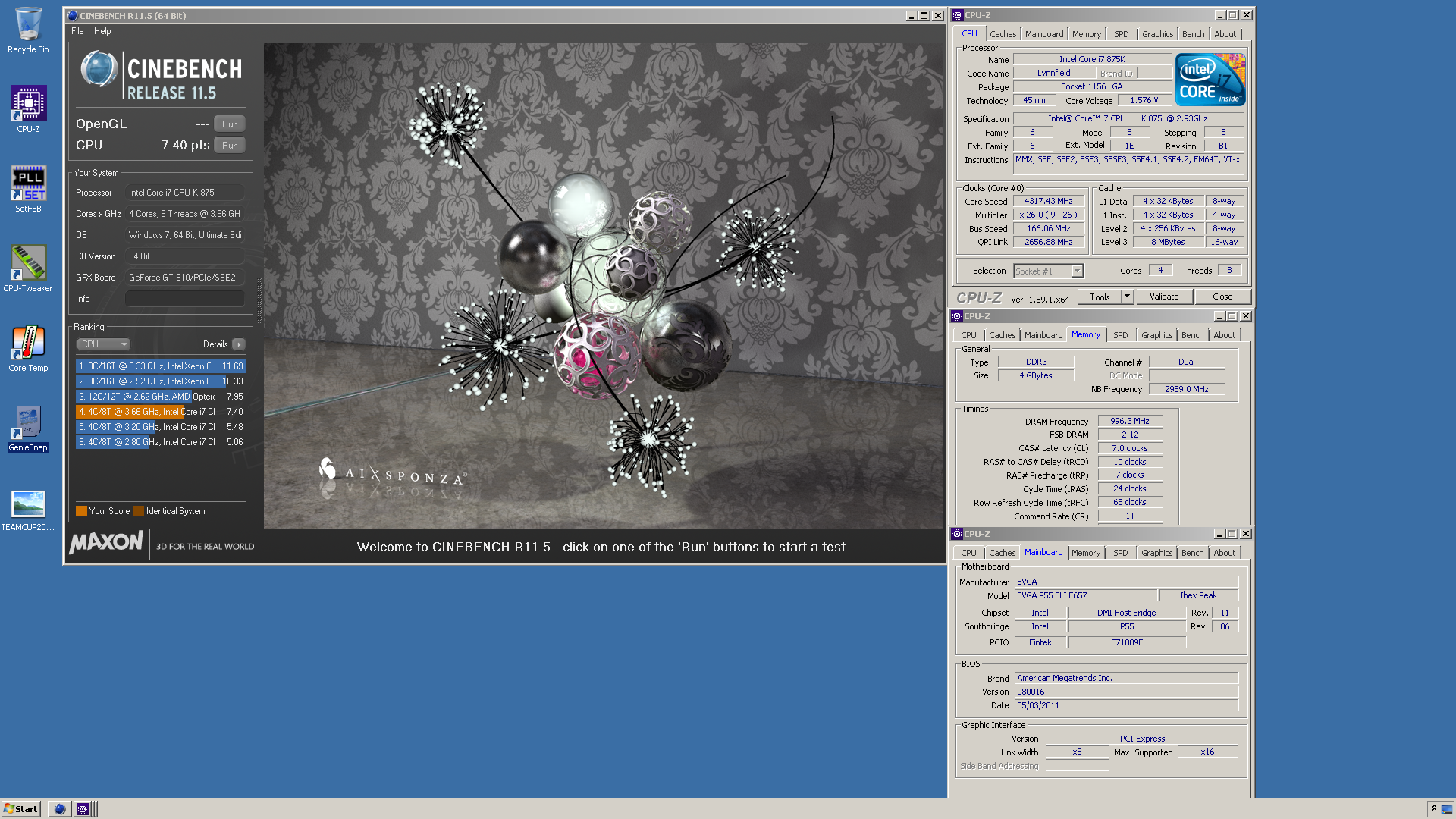
Task: Open the Help menu in Cinebench
Action: (x=102, y=31)
